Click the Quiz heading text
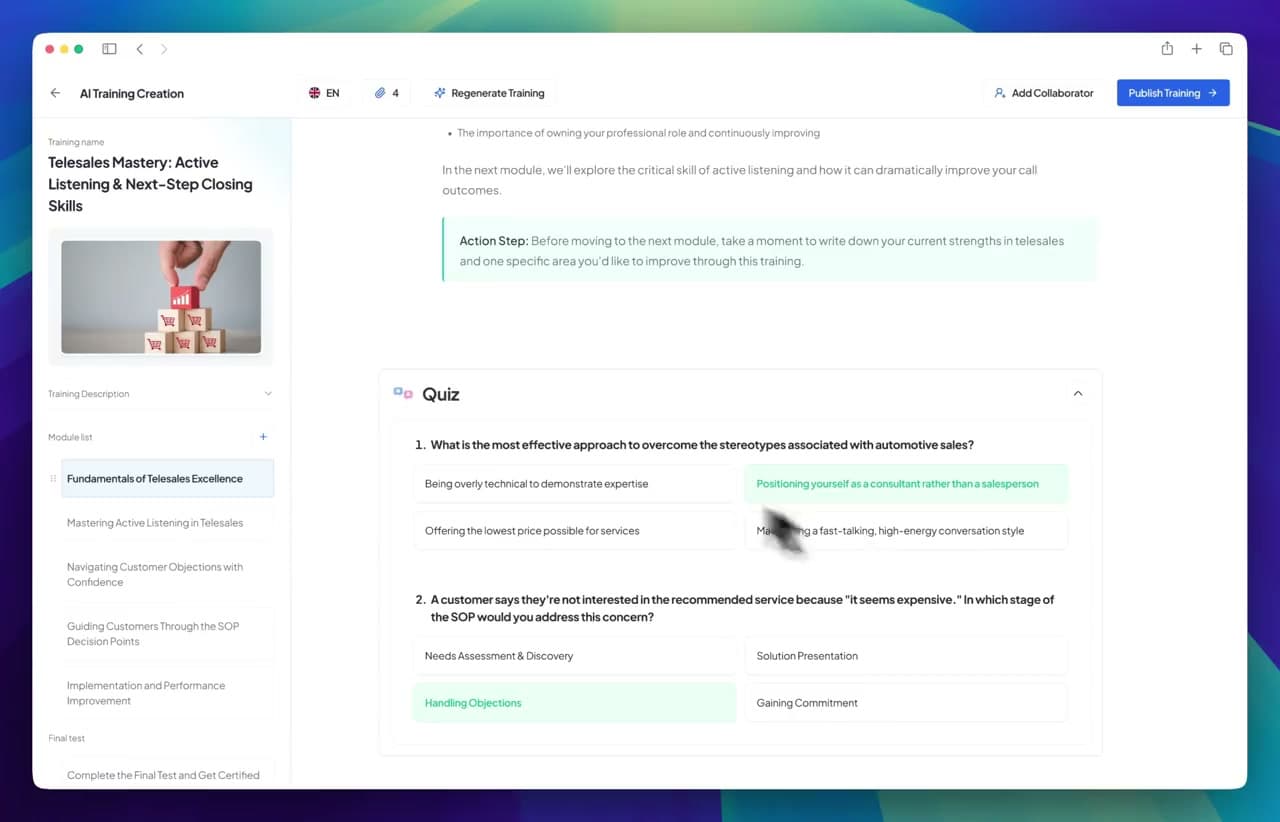1280x822 pixels. coord(441,394)
